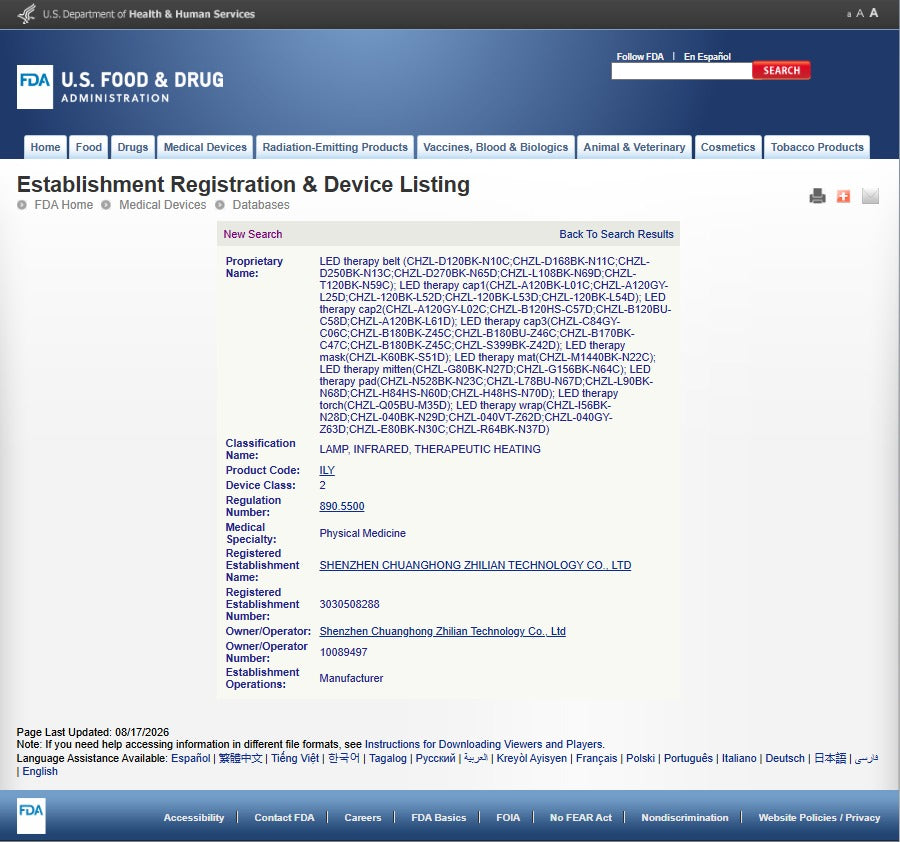Go to Medical Devices breadcrumb
This screenshot has height=842, width=900.
coord(162,205)
